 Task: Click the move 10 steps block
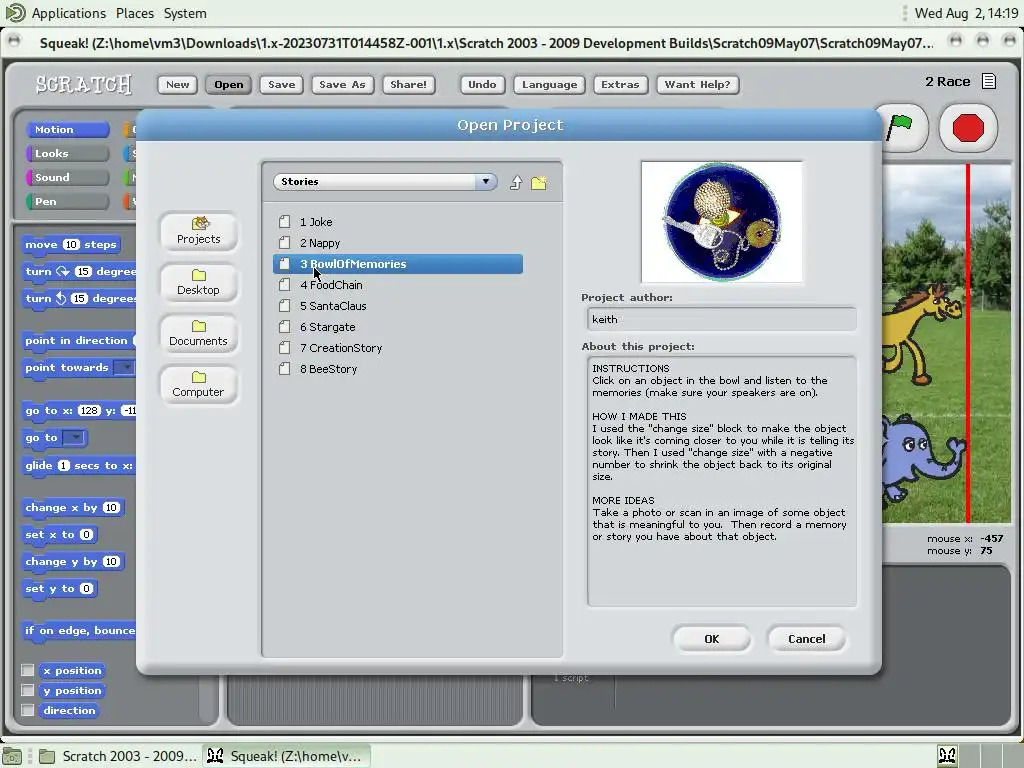(x=71, y=245)
